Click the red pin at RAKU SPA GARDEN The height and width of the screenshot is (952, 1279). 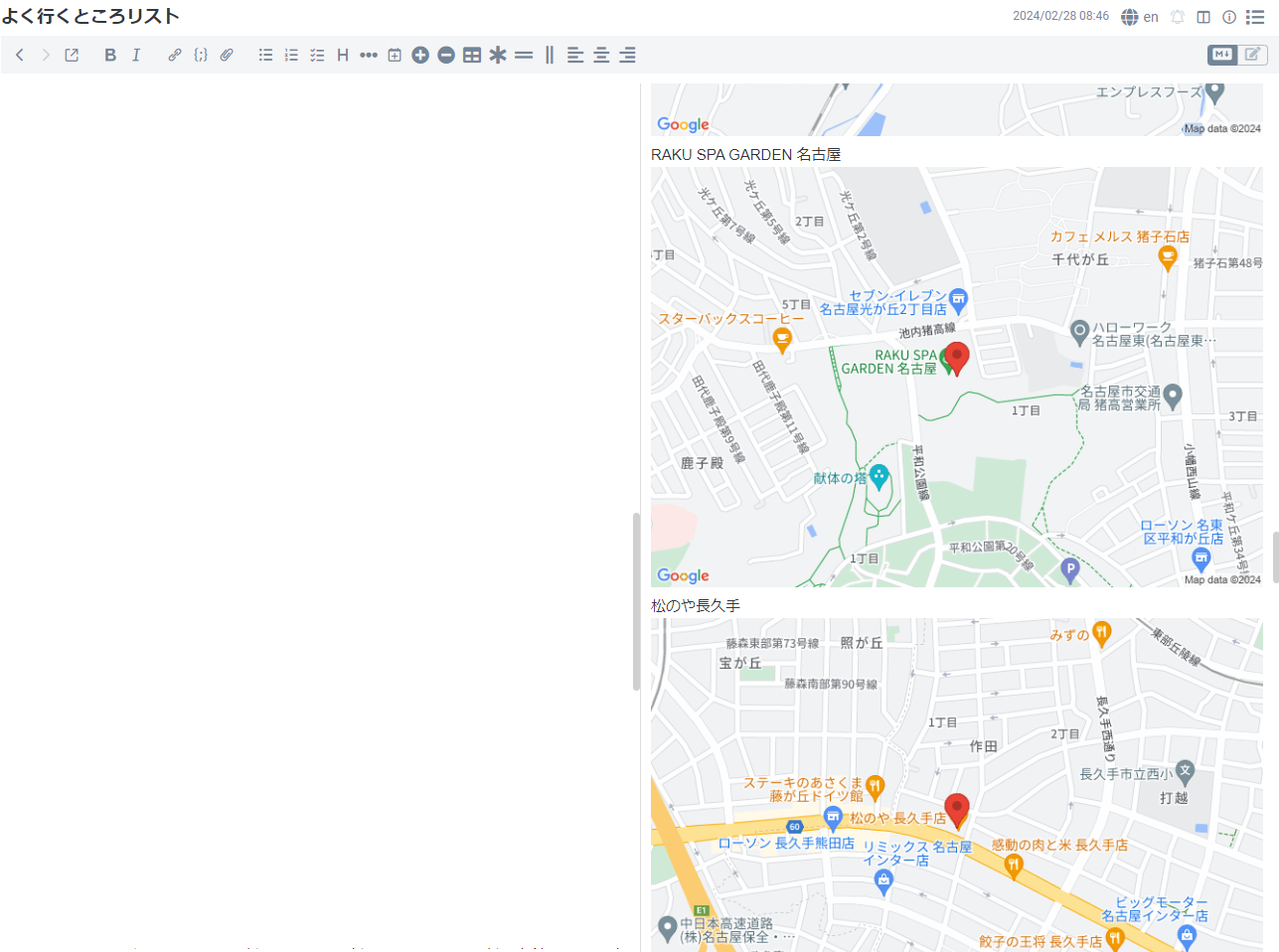(x=956, y=358)
